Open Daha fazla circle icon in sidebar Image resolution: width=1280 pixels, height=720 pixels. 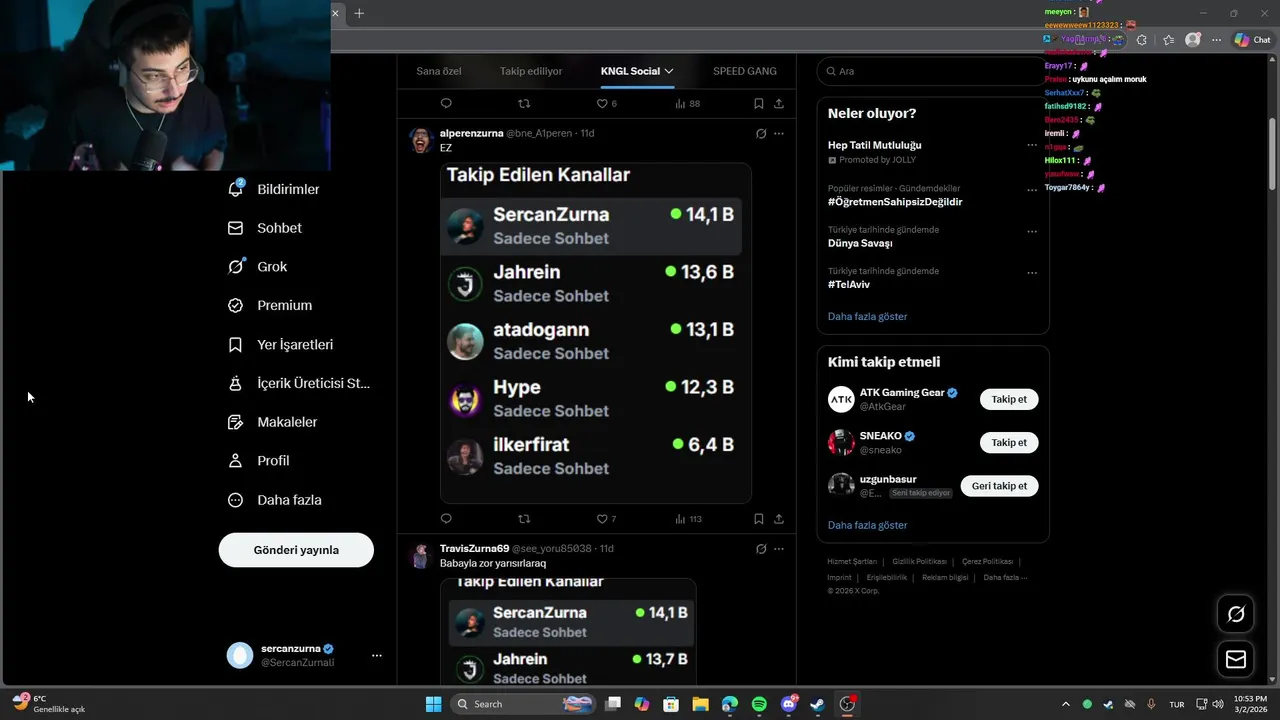(236, 500)
